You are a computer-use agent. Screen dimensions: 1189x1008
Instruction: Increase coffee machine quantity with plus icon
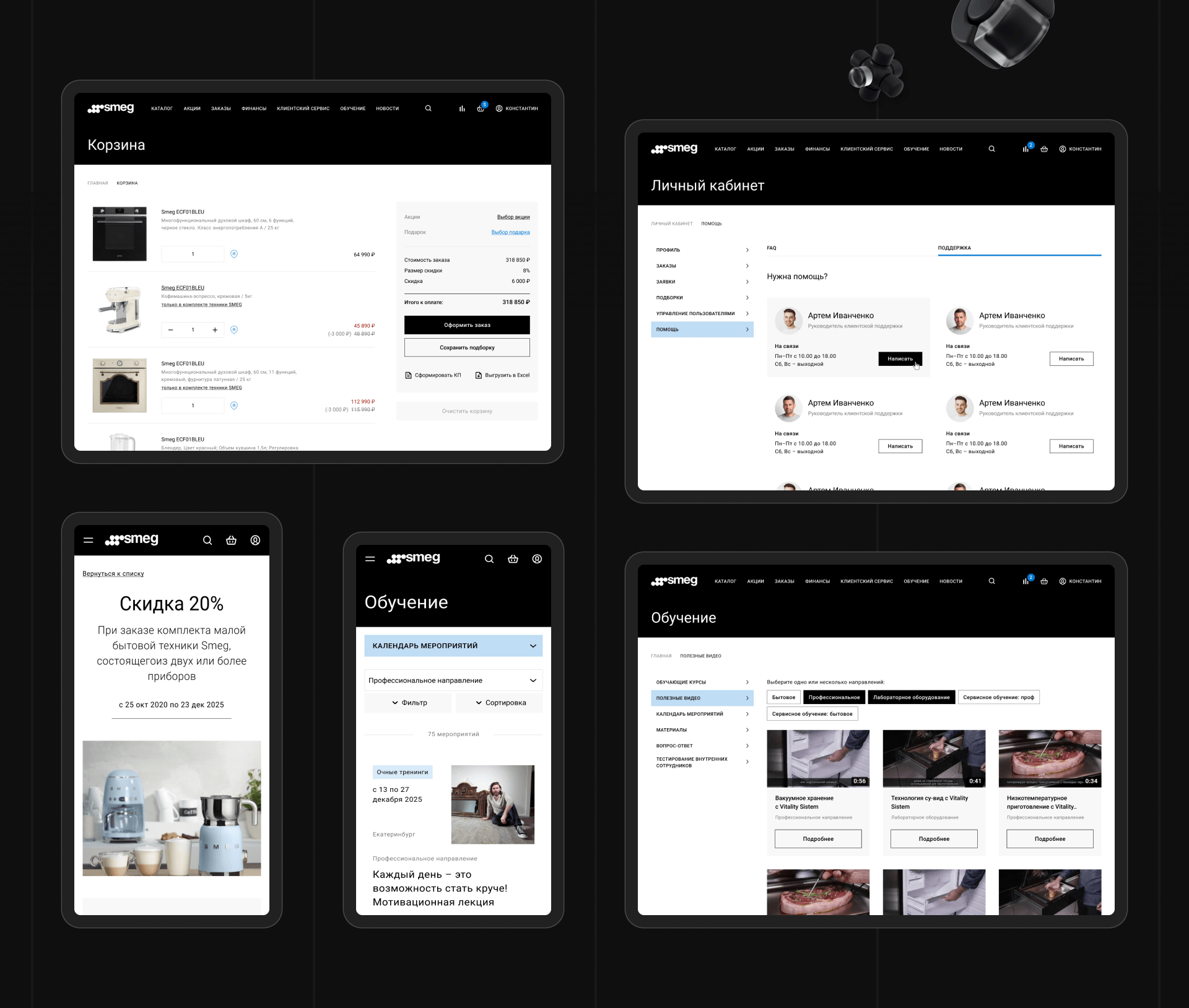click(215, 330)
